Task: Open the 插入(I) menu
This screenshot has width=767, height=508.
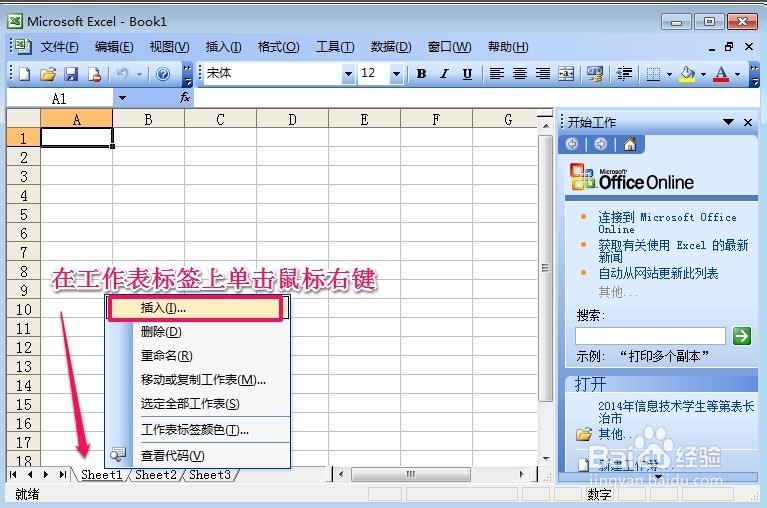Action: [x=223, y=47]
